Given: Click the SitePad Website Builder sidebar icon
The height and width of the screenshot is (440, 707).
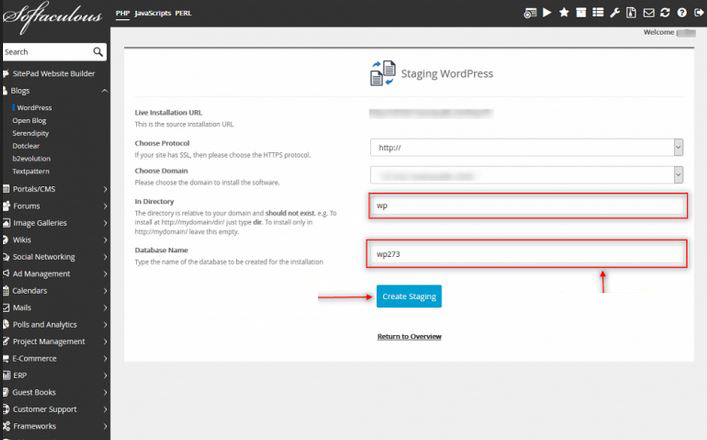Looking at the screenshot, I should (x=5, y=73).
